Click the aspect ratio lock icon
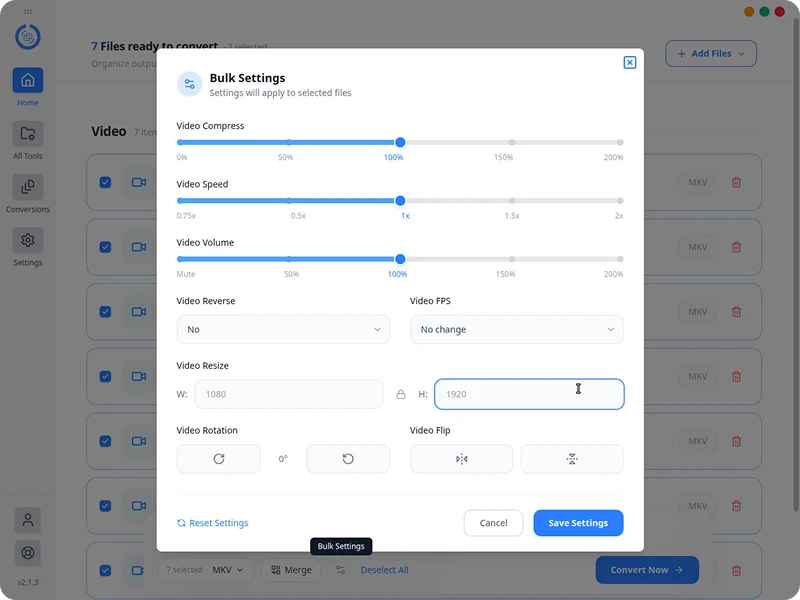 [401, 394]
